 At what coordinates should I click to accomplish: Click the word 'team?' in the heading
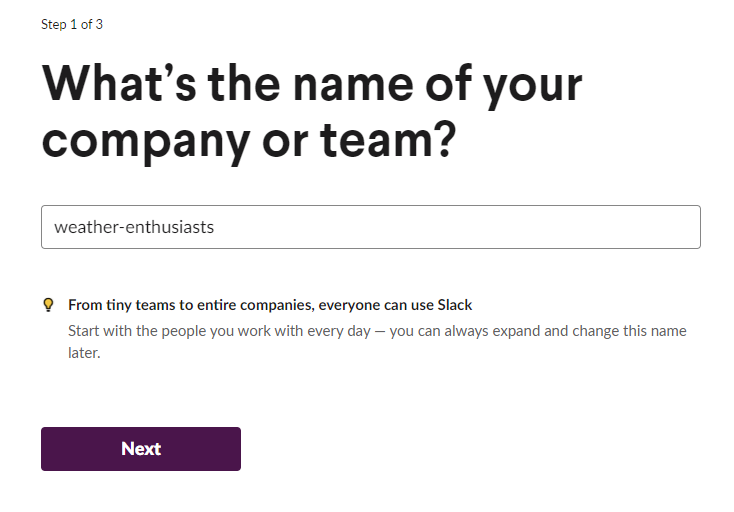click(388, 140)
